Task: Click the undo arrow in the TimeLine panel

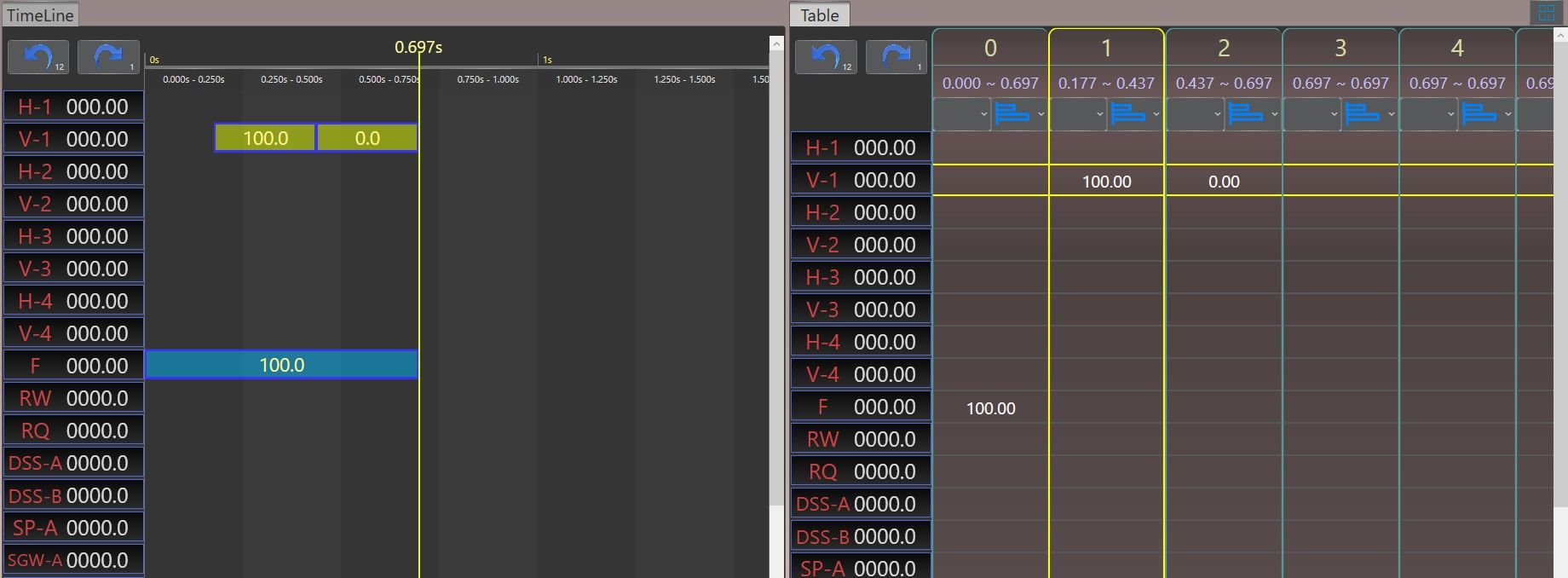Action: 37,57
